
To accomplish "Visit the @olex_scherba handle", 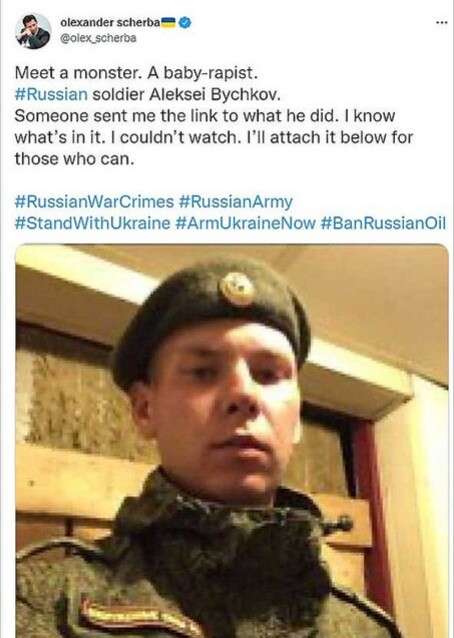I will tap(98, 39).
